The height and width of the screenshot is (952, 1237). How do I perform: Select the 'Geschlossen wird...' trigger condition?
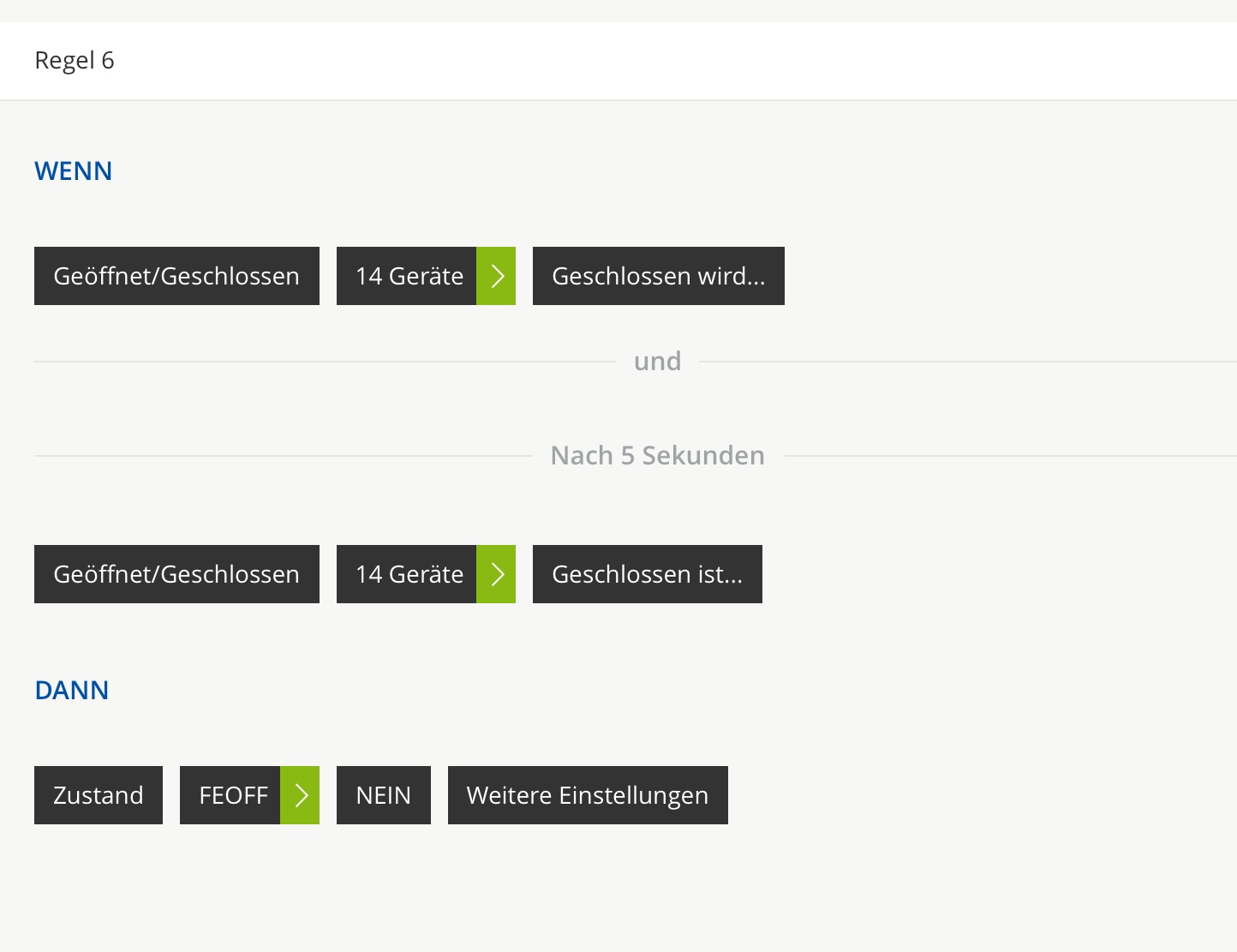click(658, 276)
